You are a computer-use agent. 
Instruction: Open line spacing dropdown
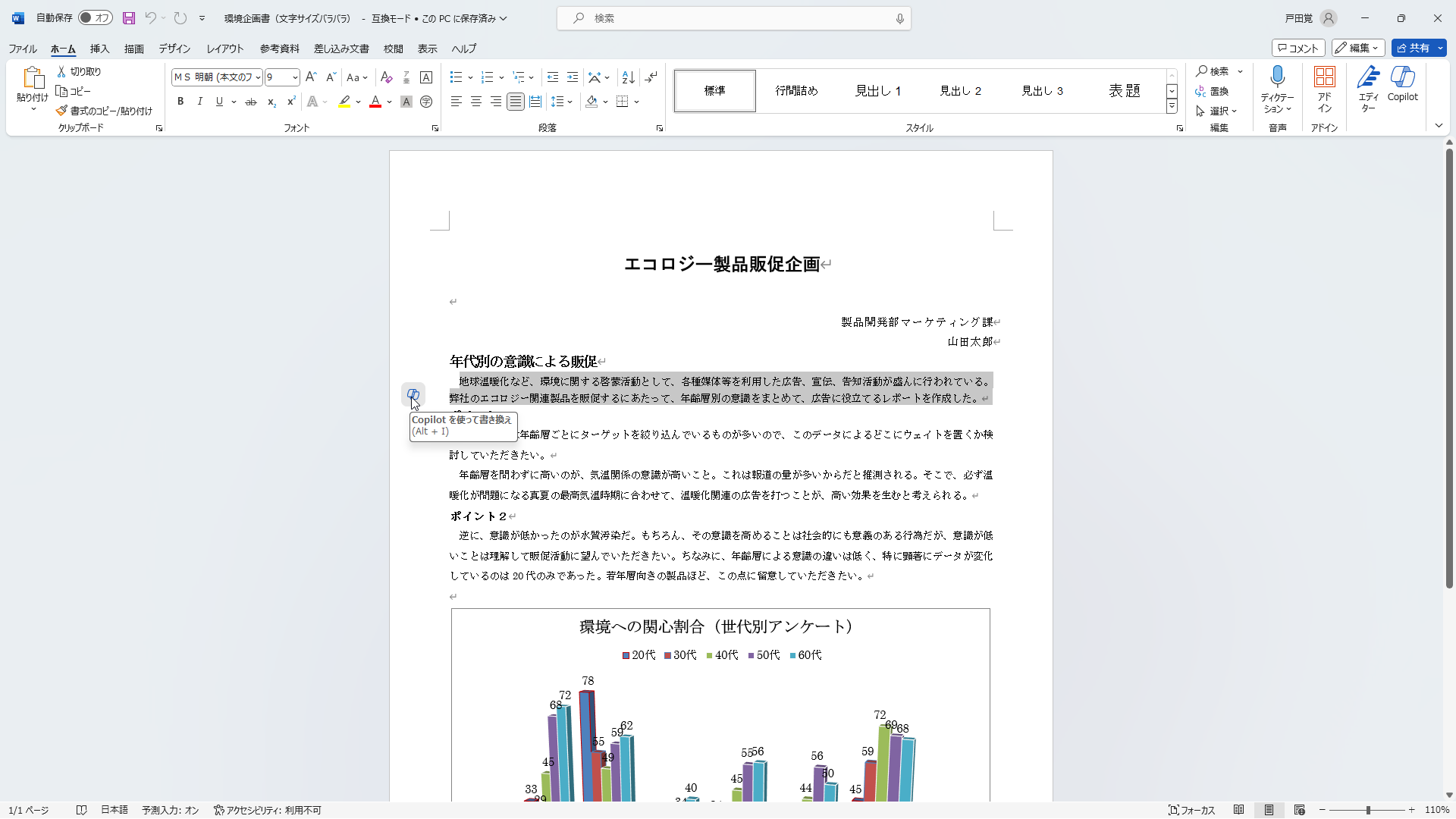(561, 101)
